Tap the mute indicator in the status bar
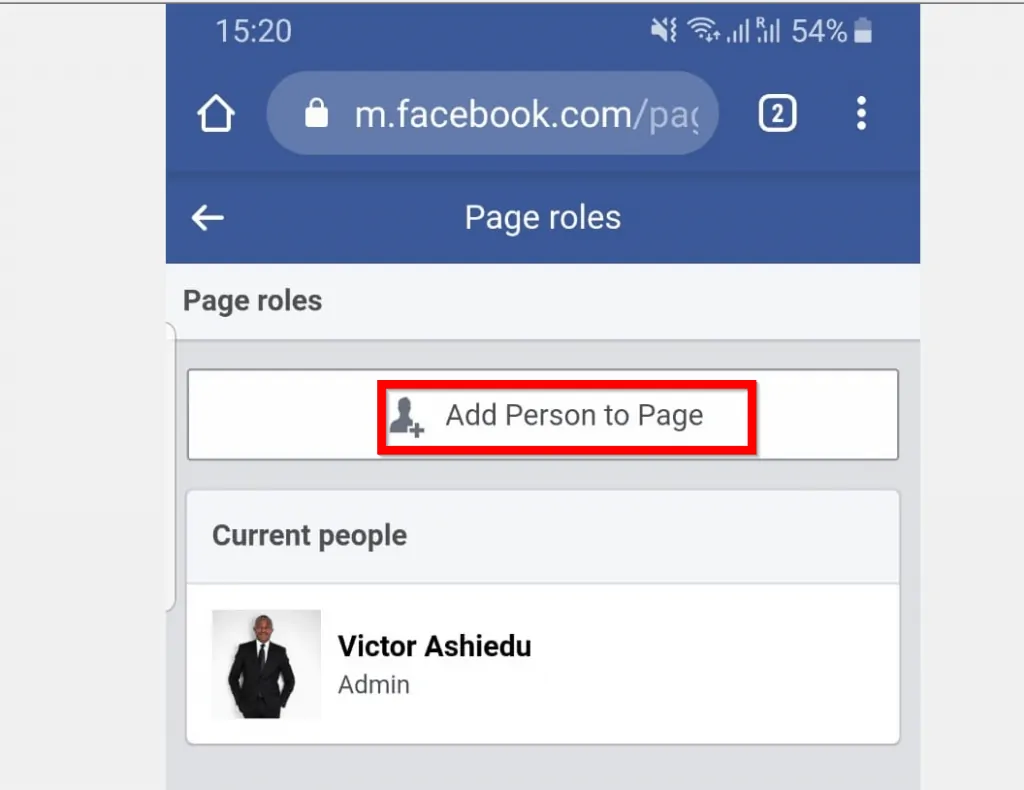The height and width of the screenshot is (790, 1024). click(662, 30)
